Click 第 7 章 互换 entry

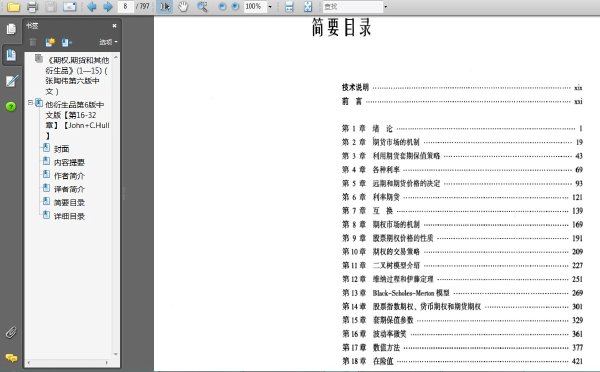462,211
